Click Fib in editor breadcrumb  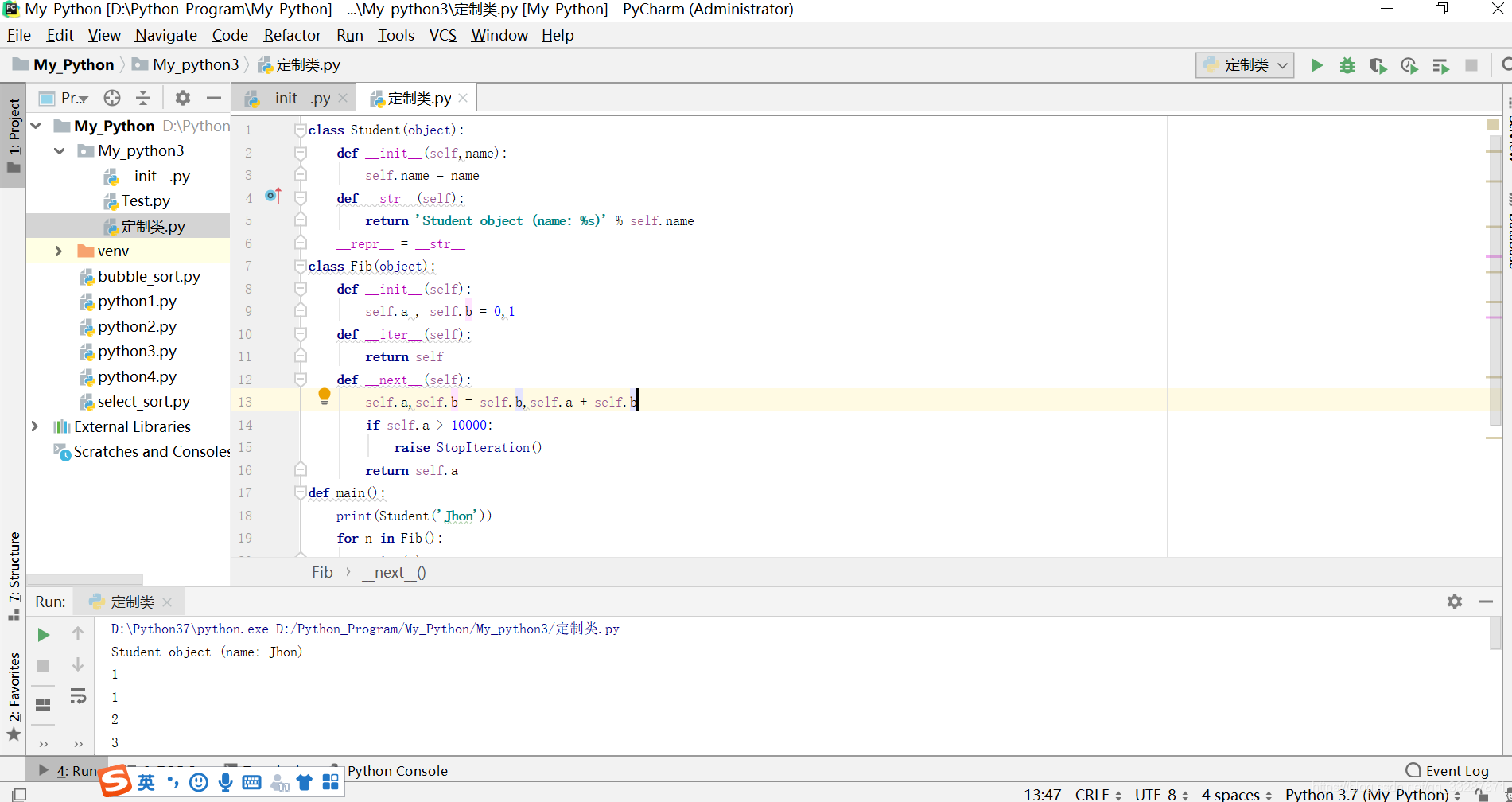click(x=322, y=573)
